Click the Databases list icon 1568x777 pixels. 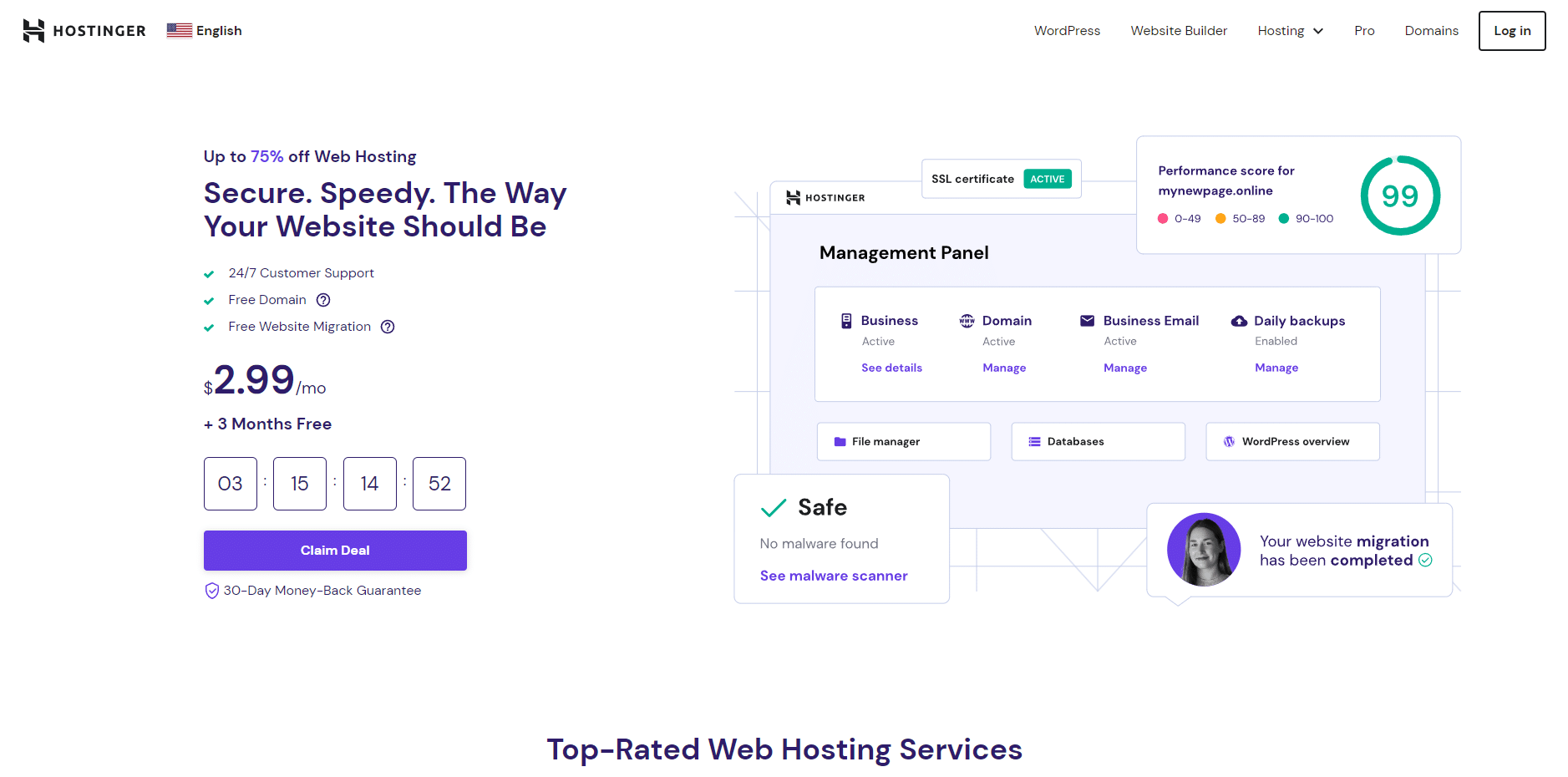(1034, 442)
